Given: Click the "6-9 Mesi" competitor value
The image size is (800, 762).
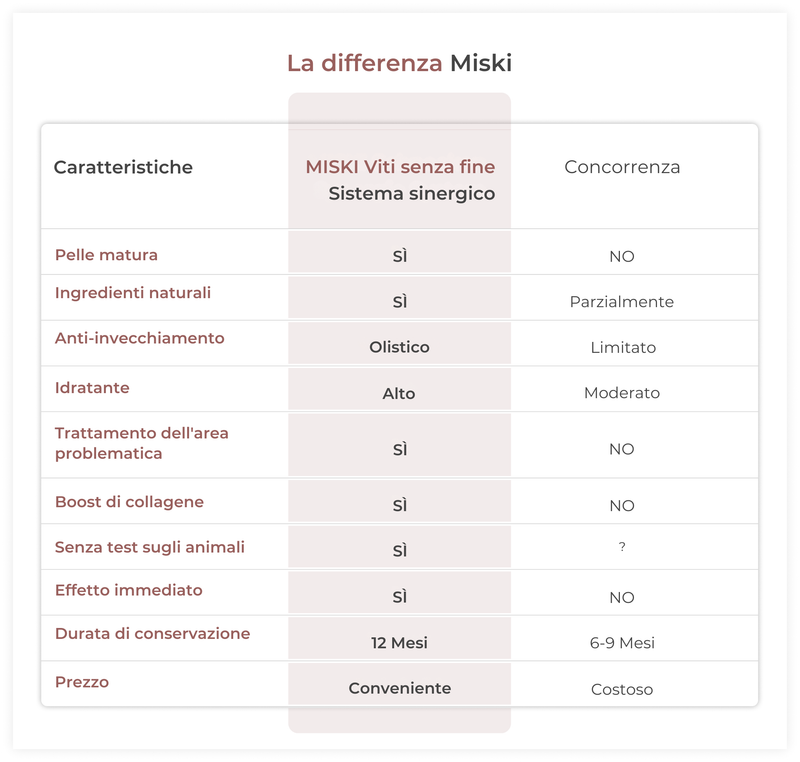Looking at the screenshot, I should coord(622,643).
